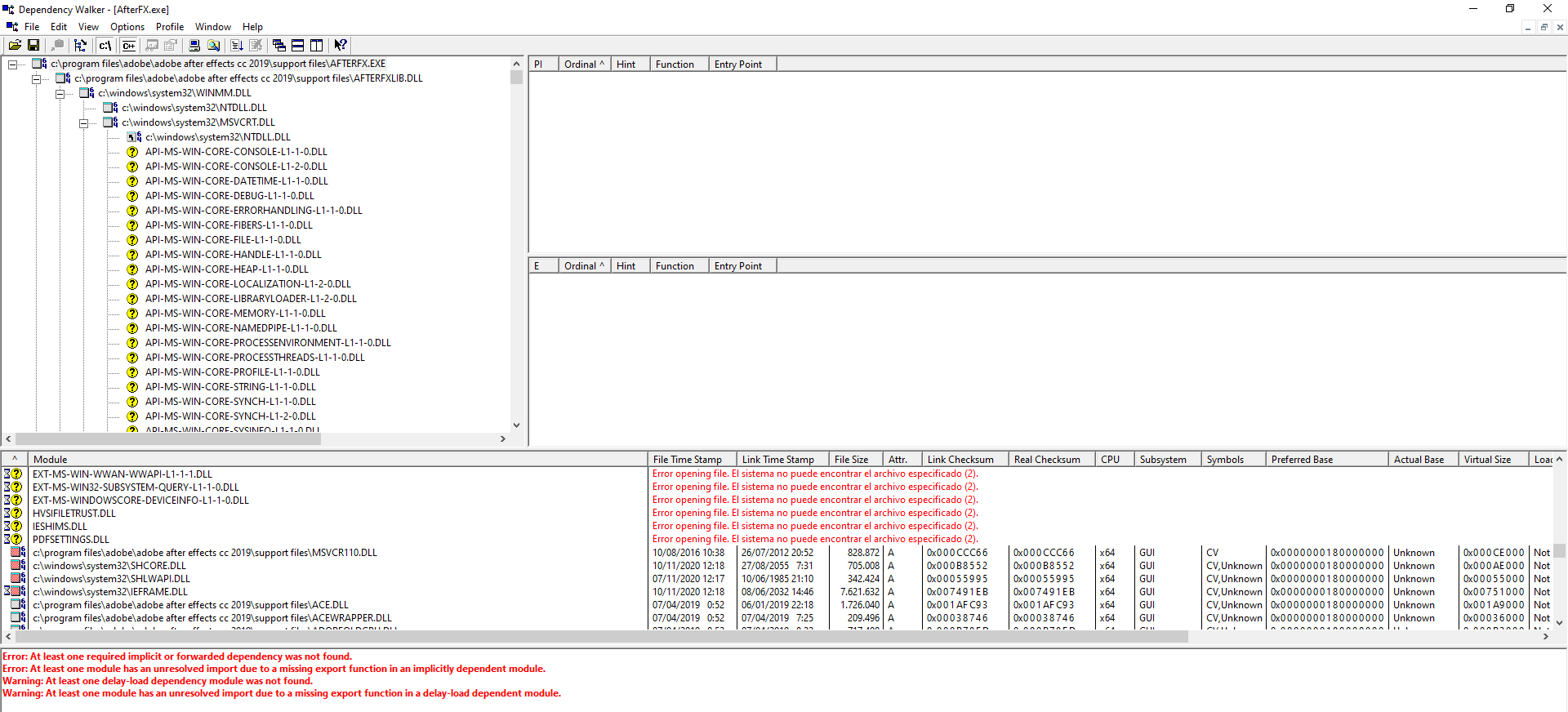The height and width of the screenshot is (712, 1568).
Task: Select API-MS-WIN-CORE-STRING-L1-1-0.DLL tree item
Action: click(230, 387)
